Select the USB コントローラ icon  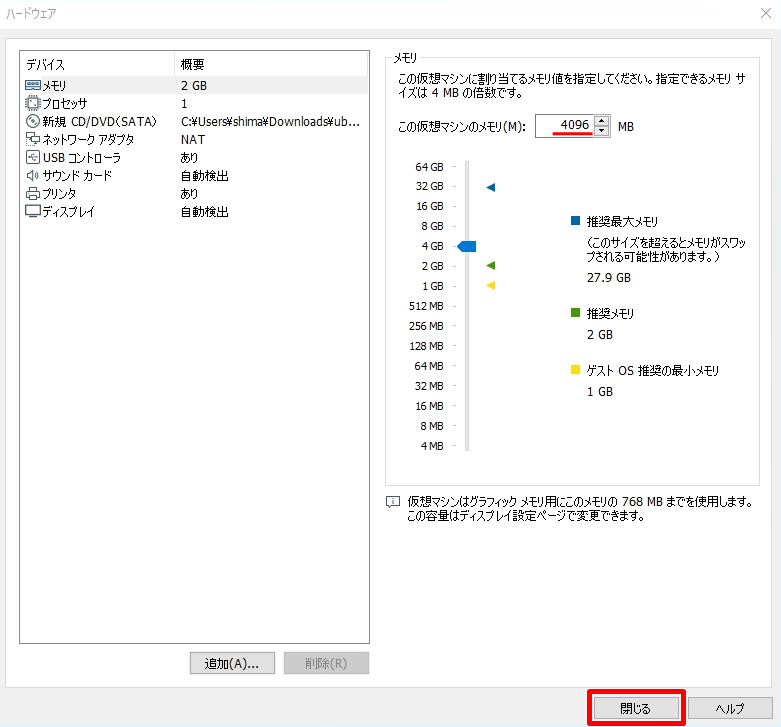point(33,157)
